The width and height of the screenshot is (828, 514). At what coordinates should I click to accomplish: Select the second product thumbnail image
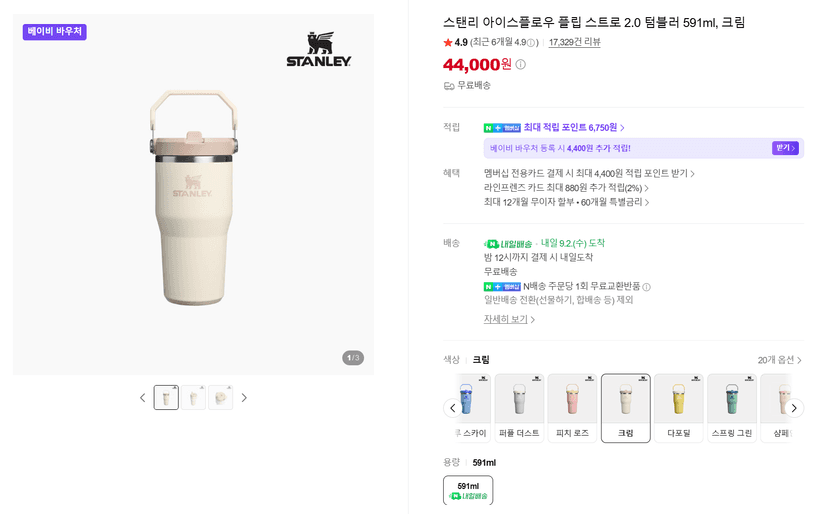point(193,398)
